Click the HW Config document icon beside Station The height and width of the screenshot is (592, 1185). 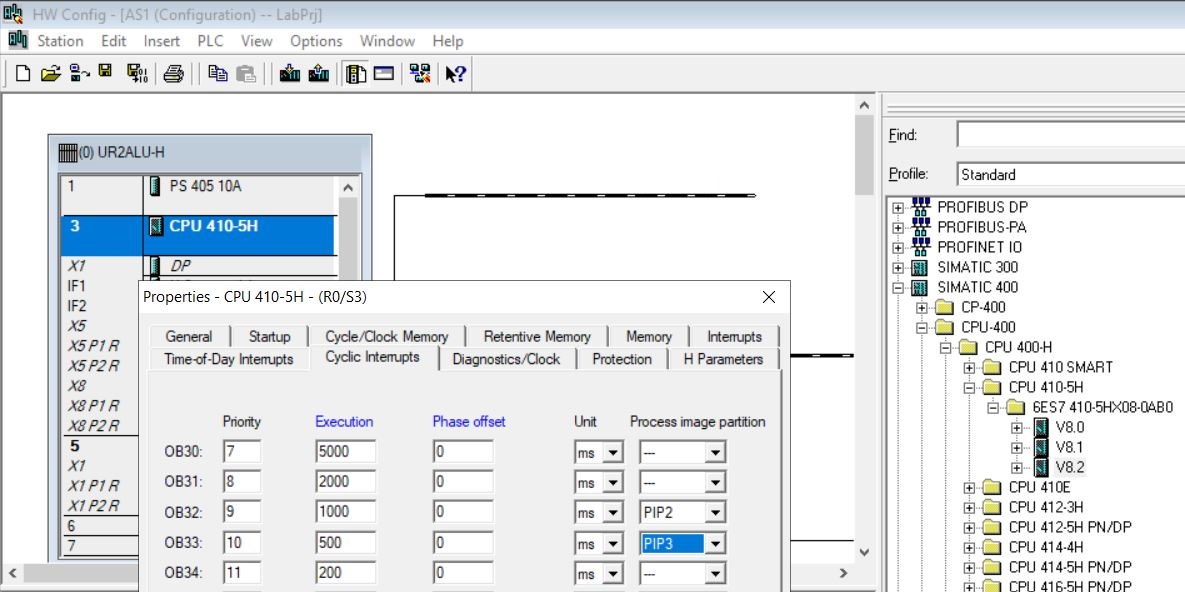pyautogui.click(x=17, y=40)
